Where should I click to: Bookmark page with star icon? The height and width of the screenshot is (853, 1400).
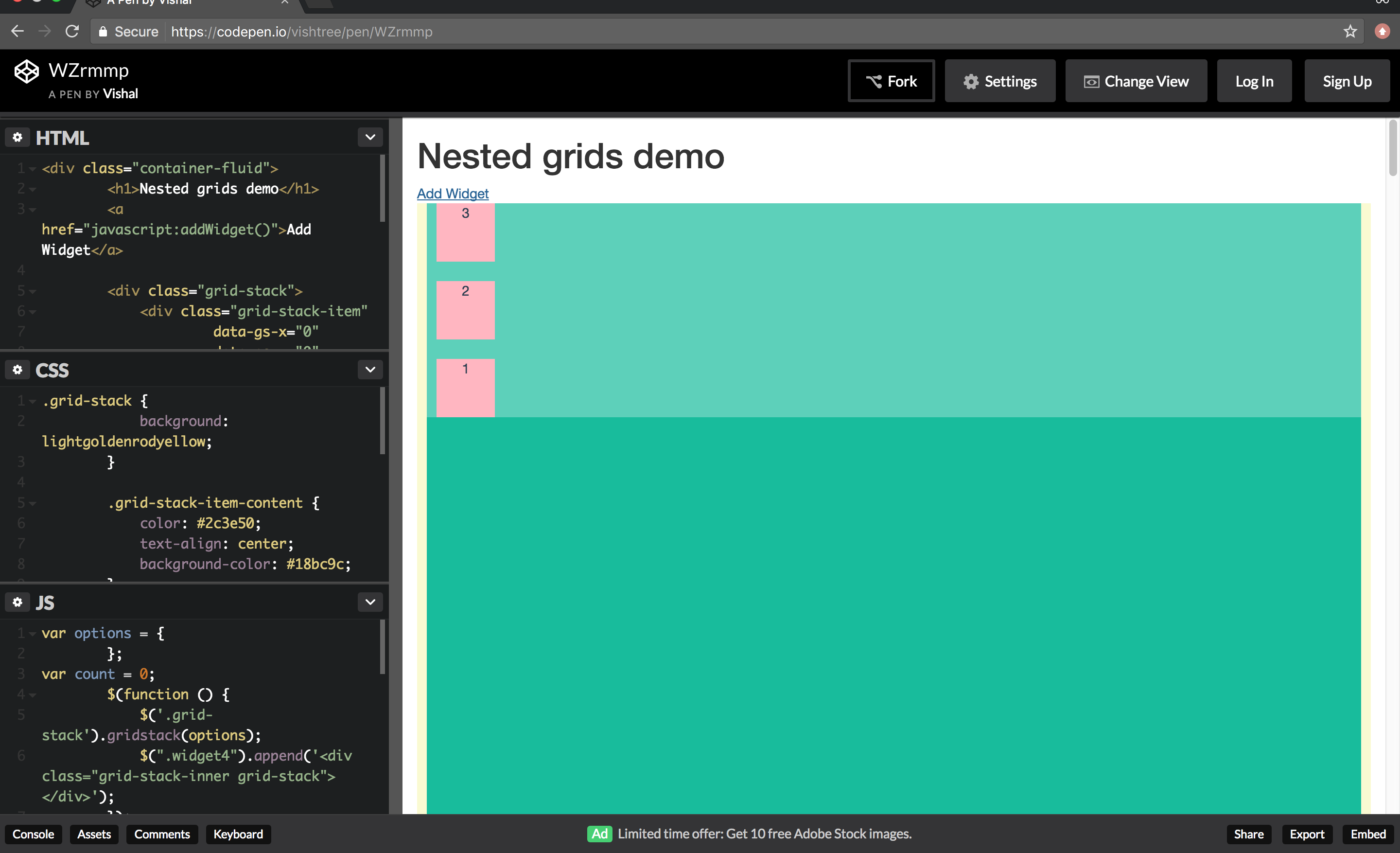(1349, 31)
